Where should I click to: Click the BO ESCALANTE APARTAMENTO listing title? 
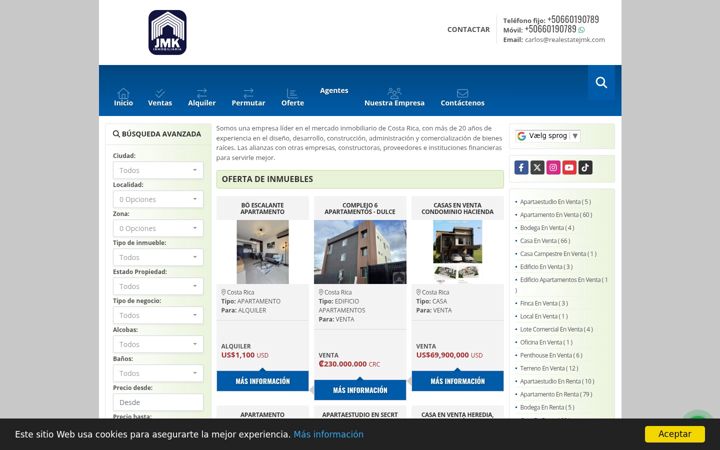pyautogui.click(x=263, y=208)
